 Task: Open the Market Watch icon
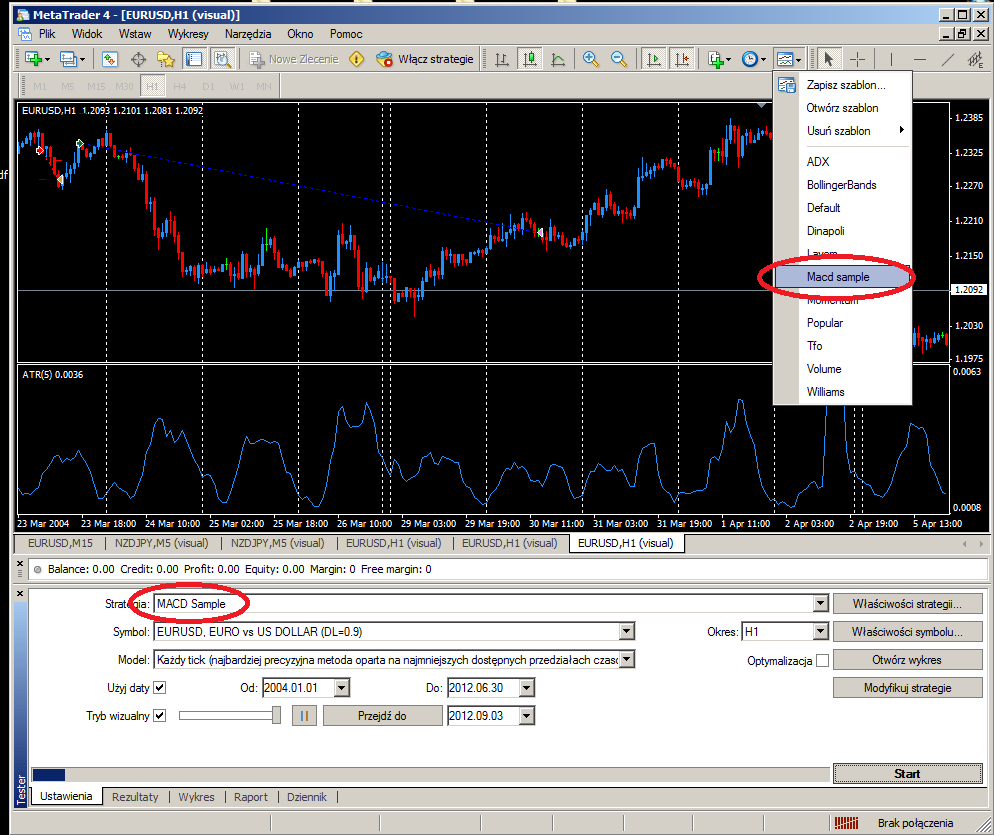[x=110, y=59]
